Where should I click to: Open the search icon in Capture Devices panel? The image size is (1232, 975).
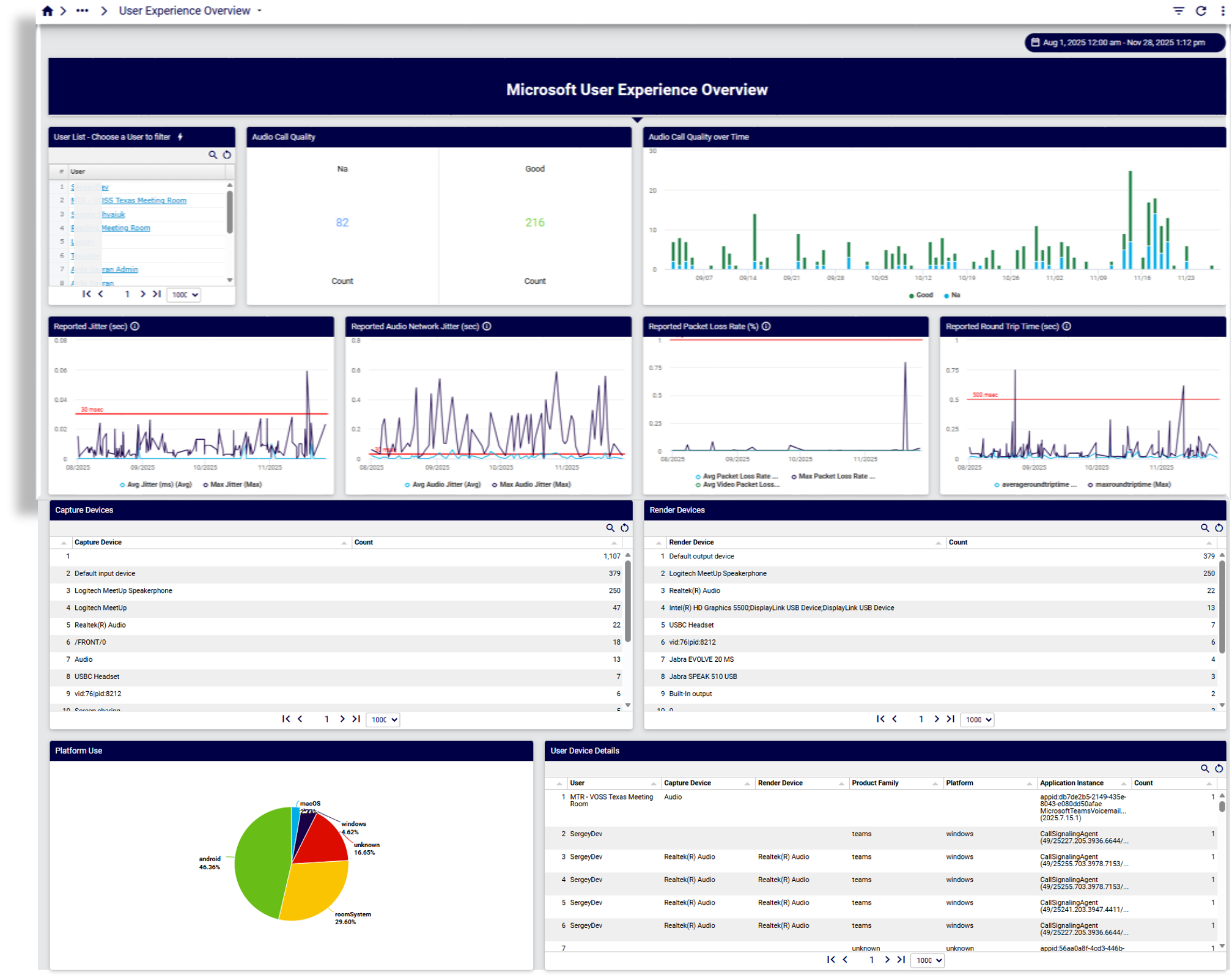pyautogui.click(x=610, y=527)
